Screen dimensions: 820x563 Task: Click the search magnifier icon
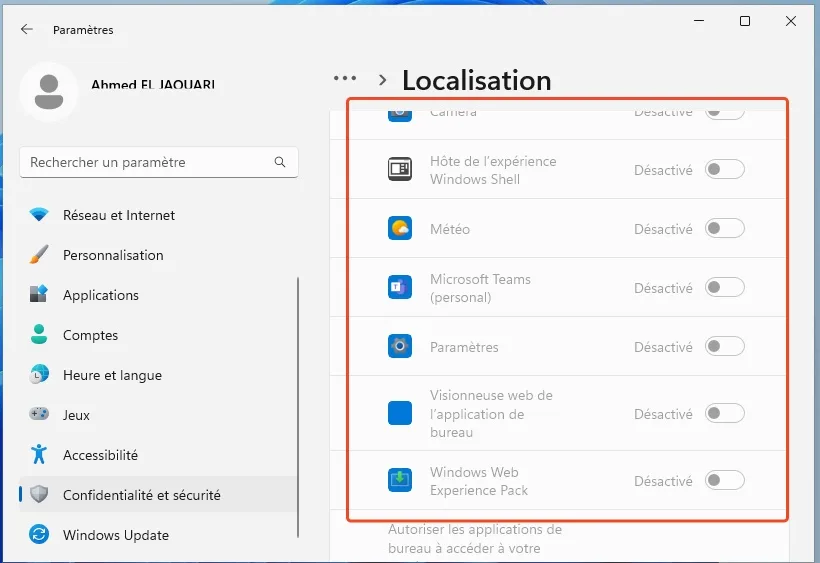point(280,162)
